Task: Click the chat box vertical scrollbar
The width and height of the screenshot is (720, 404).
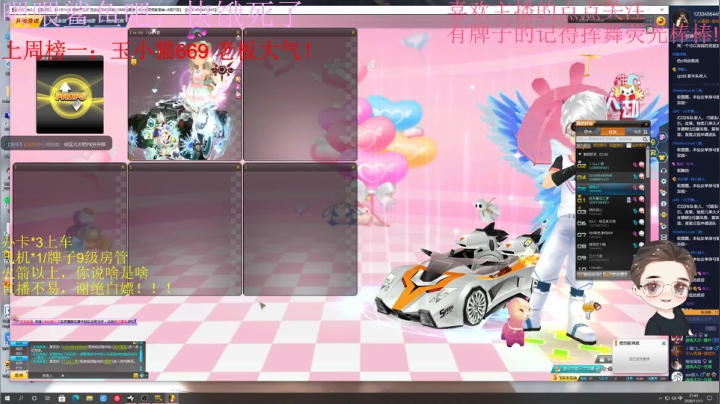Action: pyautogui.click(x=141, y=356)
